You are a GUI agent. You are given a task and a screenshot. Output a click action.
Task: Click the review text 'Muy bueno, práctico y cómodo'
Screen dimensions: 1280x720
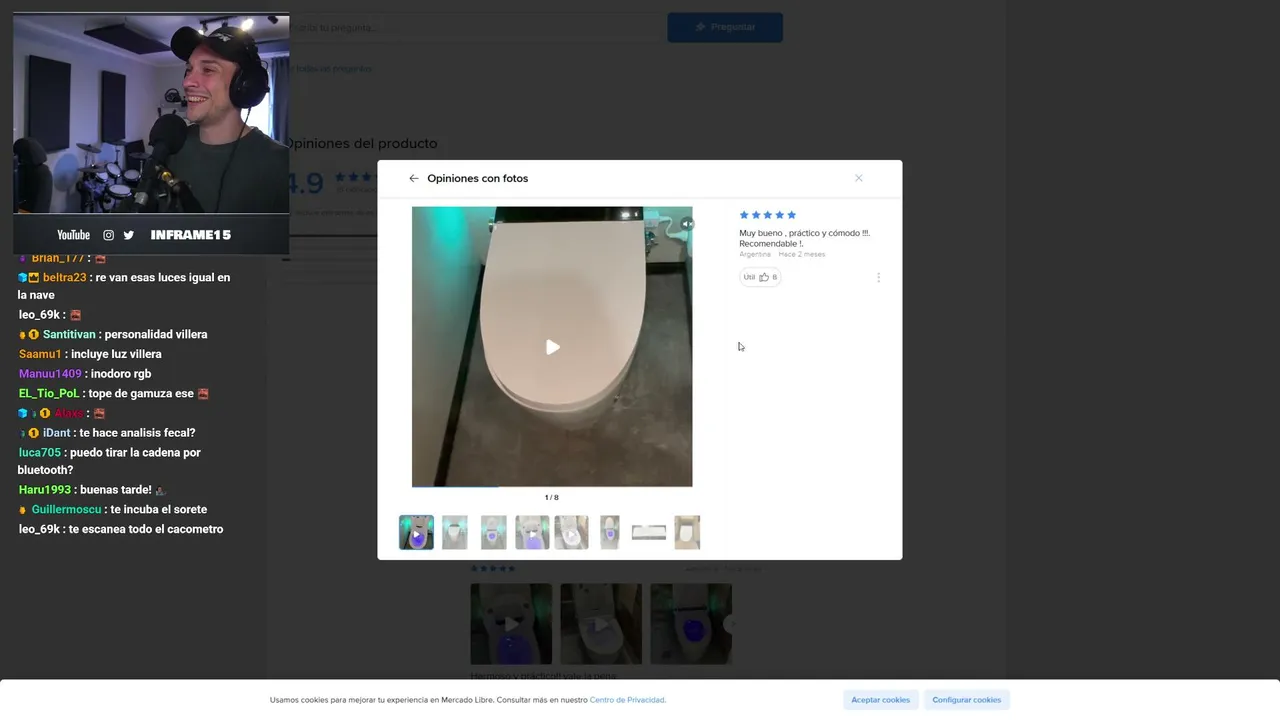[804, 238]
